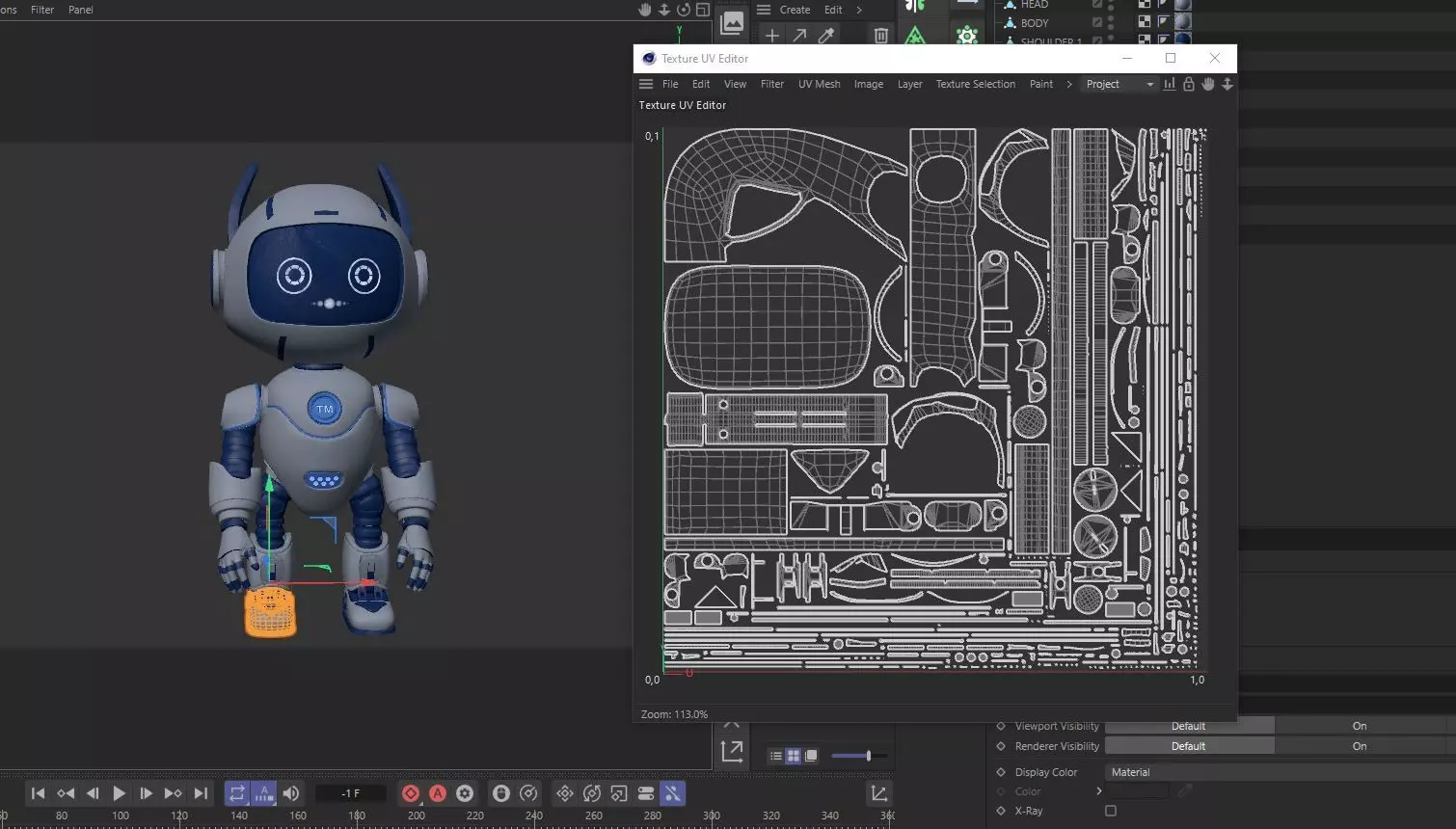Open material manager hamburger menu
This screenshot has width=1456, height=829.
coord(764,10)
